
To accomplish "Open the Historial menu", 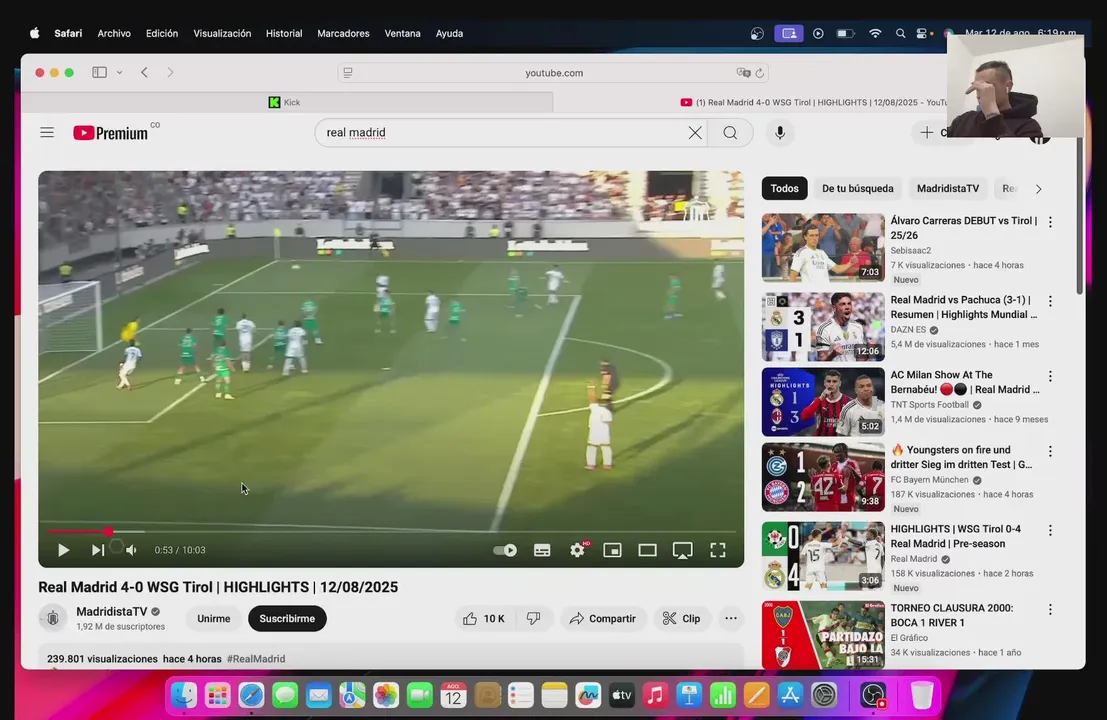I will (284, 33).
